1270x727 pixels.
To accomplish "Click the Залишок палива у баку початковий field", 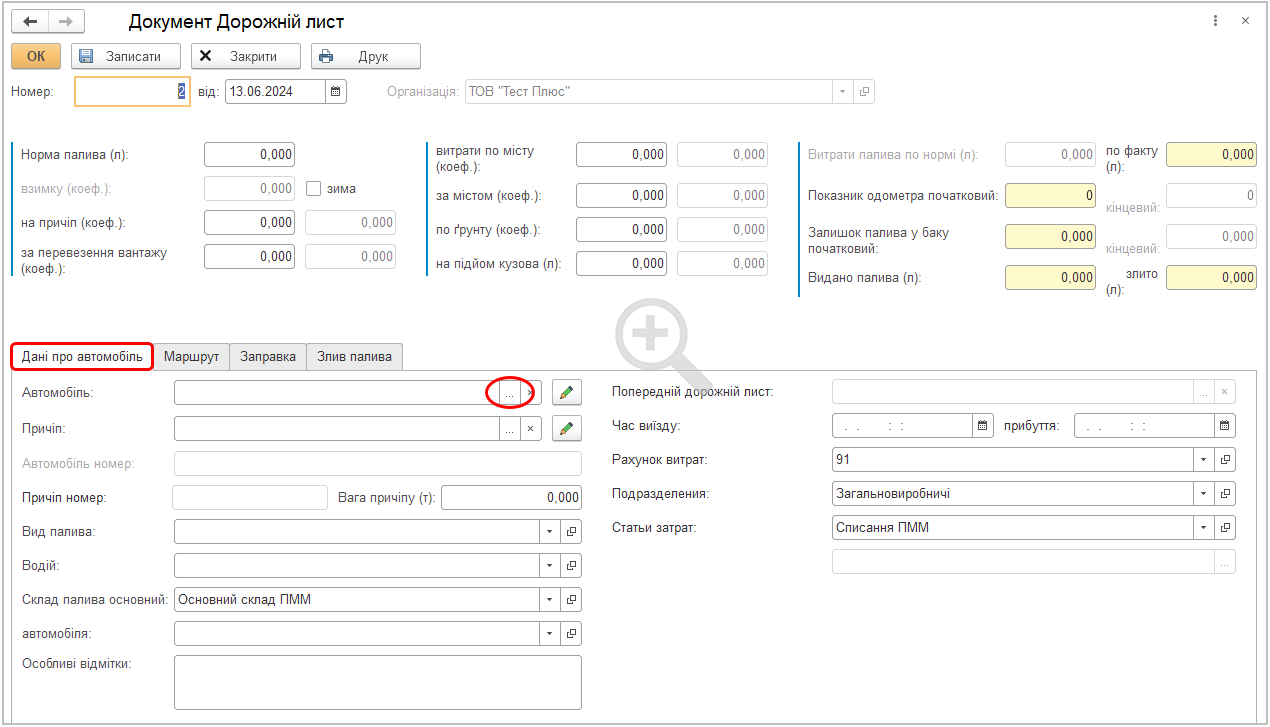I will coord(1050,237).
